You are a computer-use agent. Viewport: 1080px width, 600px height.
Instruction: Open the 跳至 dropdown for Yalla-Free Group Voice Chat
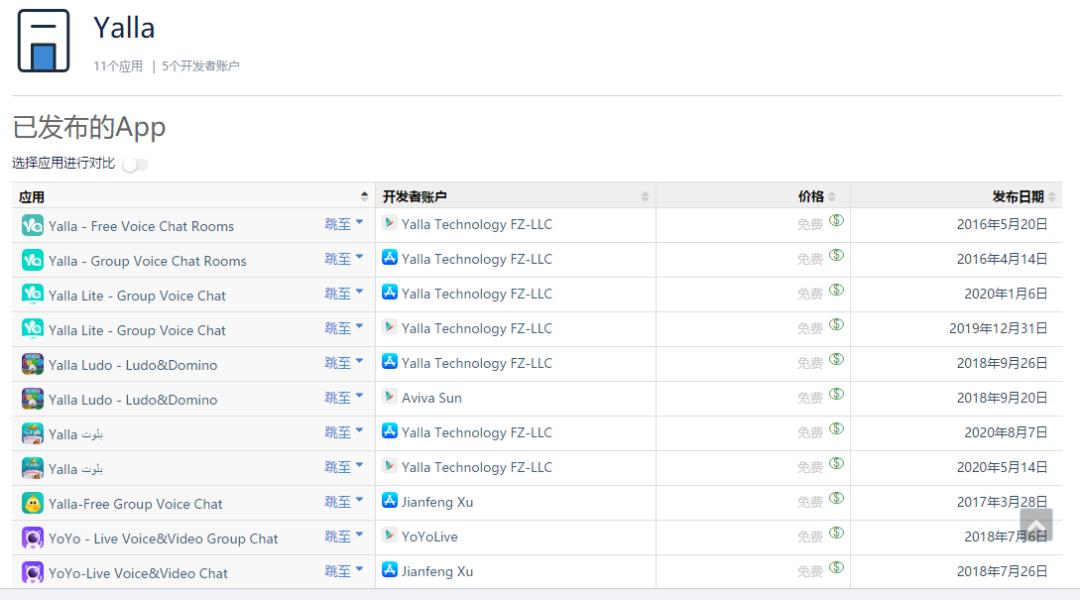click(343, 501)
